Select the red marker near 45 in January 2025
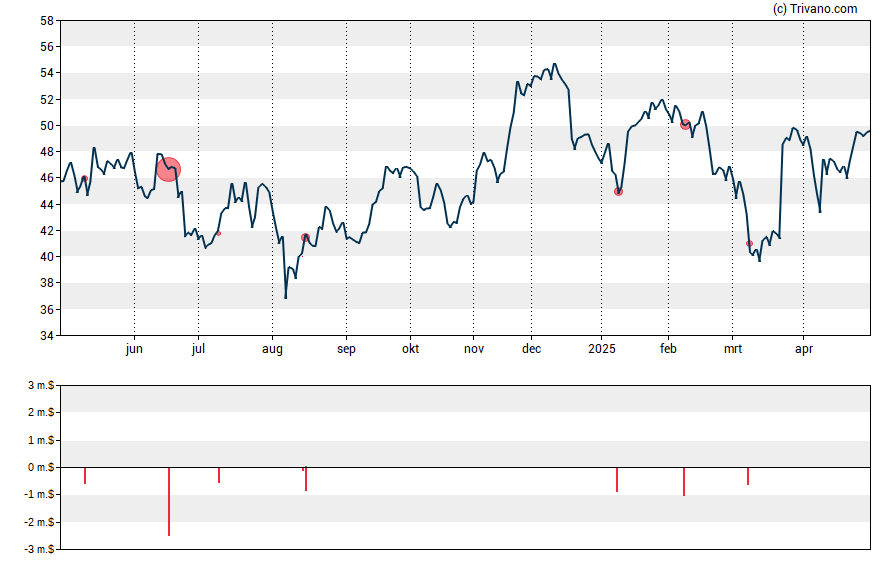The height and width of the screenshot is (565, 888). 618,192
